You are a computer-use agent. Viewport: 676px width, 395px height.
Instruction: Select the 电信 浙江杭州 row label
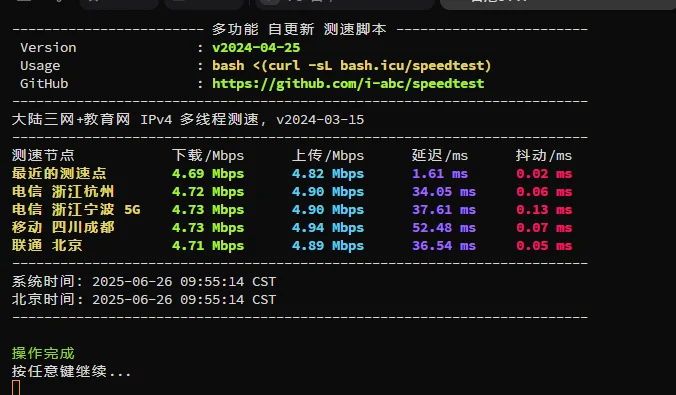(x=63, y=191)
